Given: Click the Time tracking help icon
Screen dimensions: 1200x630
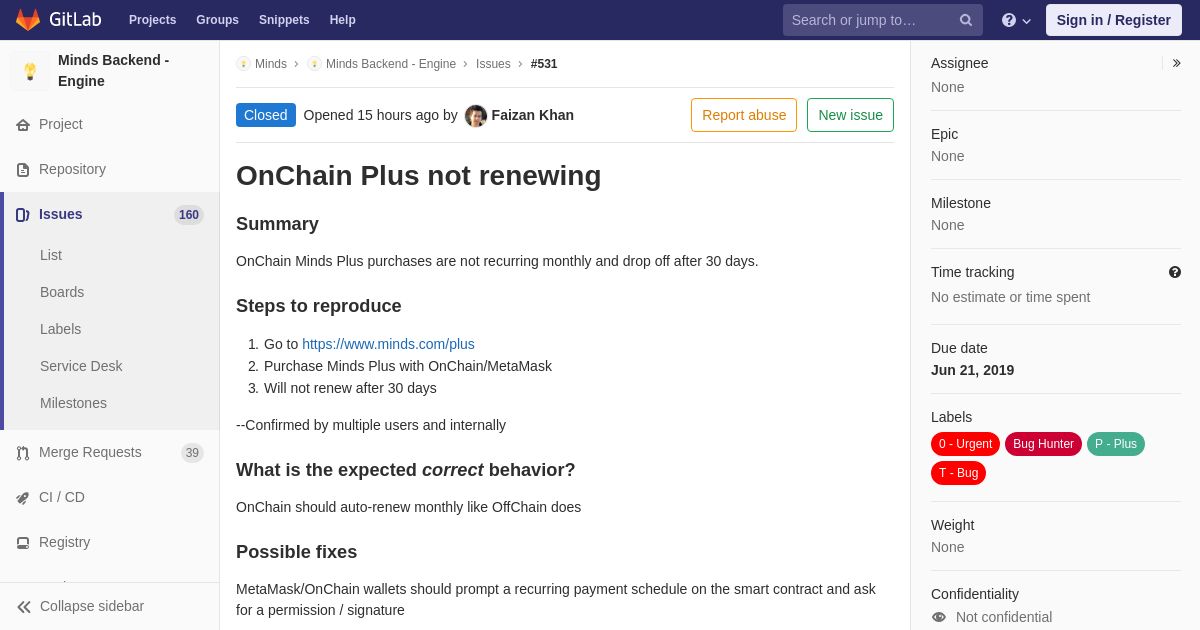Looking at the screenshot, I should click(1175, 272).
